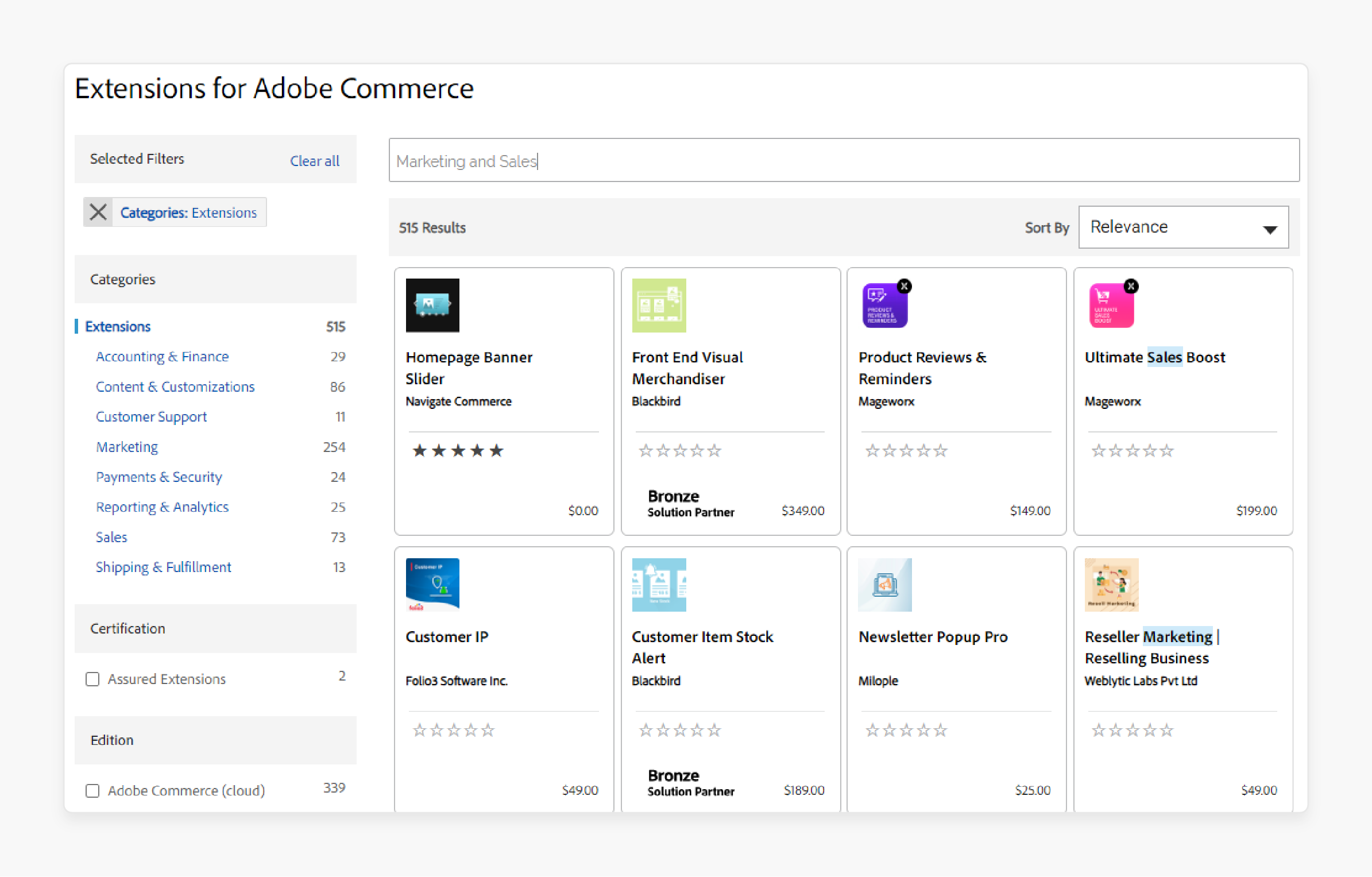Click the $349.00 price
1372x877 pixels.
click(803, 511)
